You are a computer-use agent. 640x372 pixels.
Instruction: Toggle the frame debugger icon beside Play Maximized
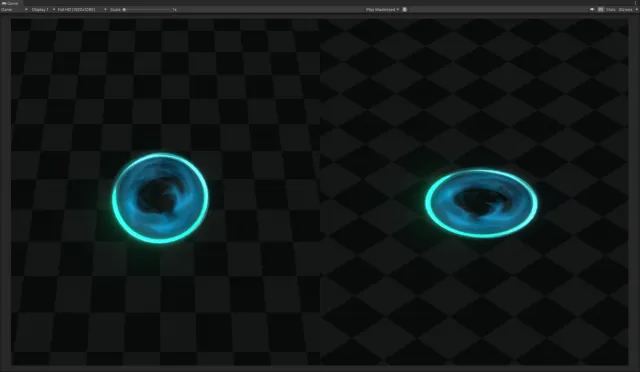coord(405,9)
